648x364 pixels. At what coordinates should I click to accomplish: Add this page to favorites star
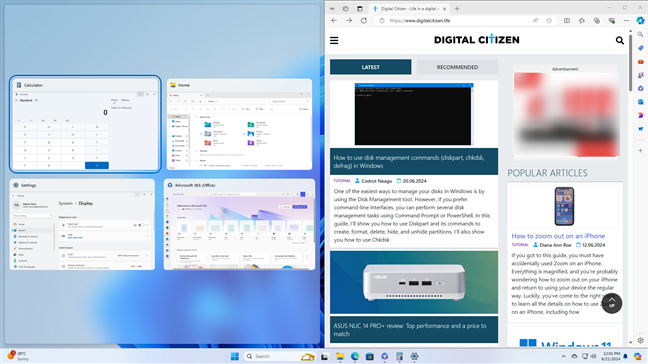(549, 21)
